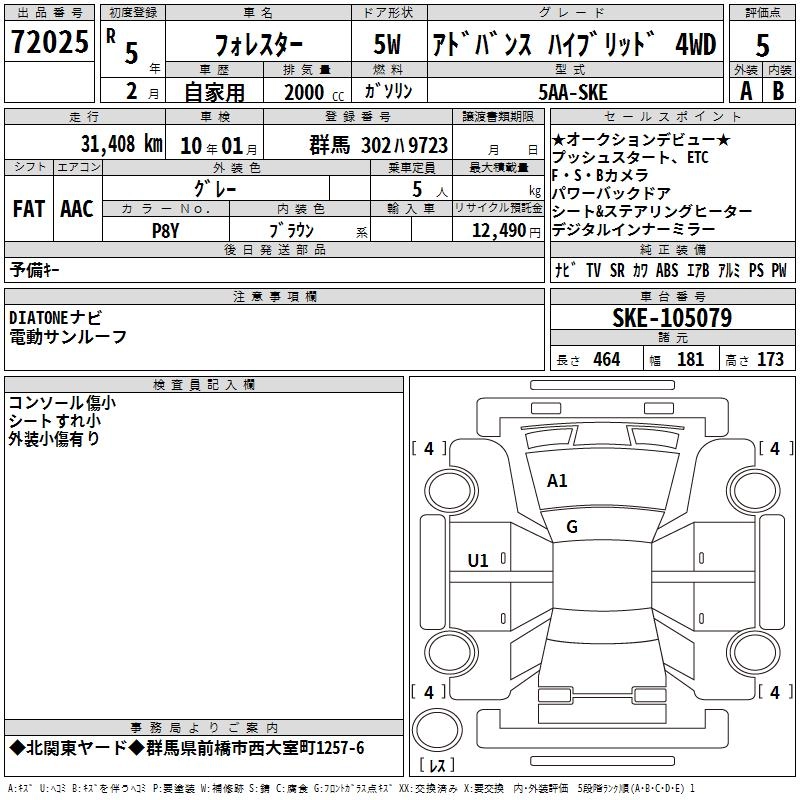The height and width of the screenshot is (800, 800).
Task: Click the bottom-right tire rating 4
Action: click(x=775, y=692)
